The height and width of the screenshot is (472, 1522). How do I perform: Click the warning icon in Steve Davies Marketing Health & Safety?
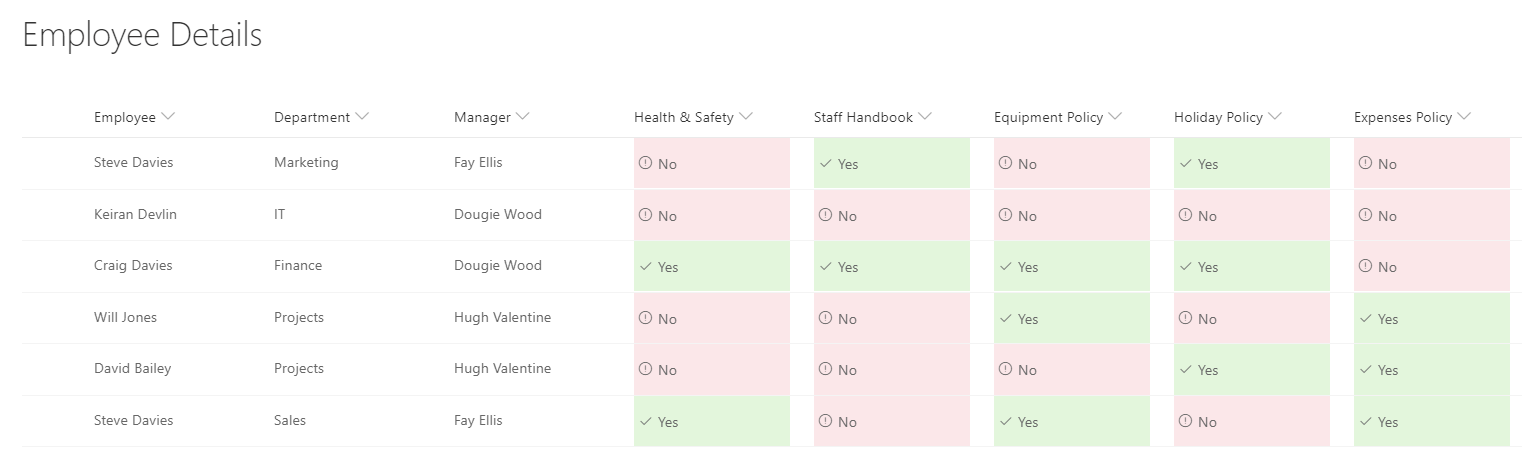(645, 163)
